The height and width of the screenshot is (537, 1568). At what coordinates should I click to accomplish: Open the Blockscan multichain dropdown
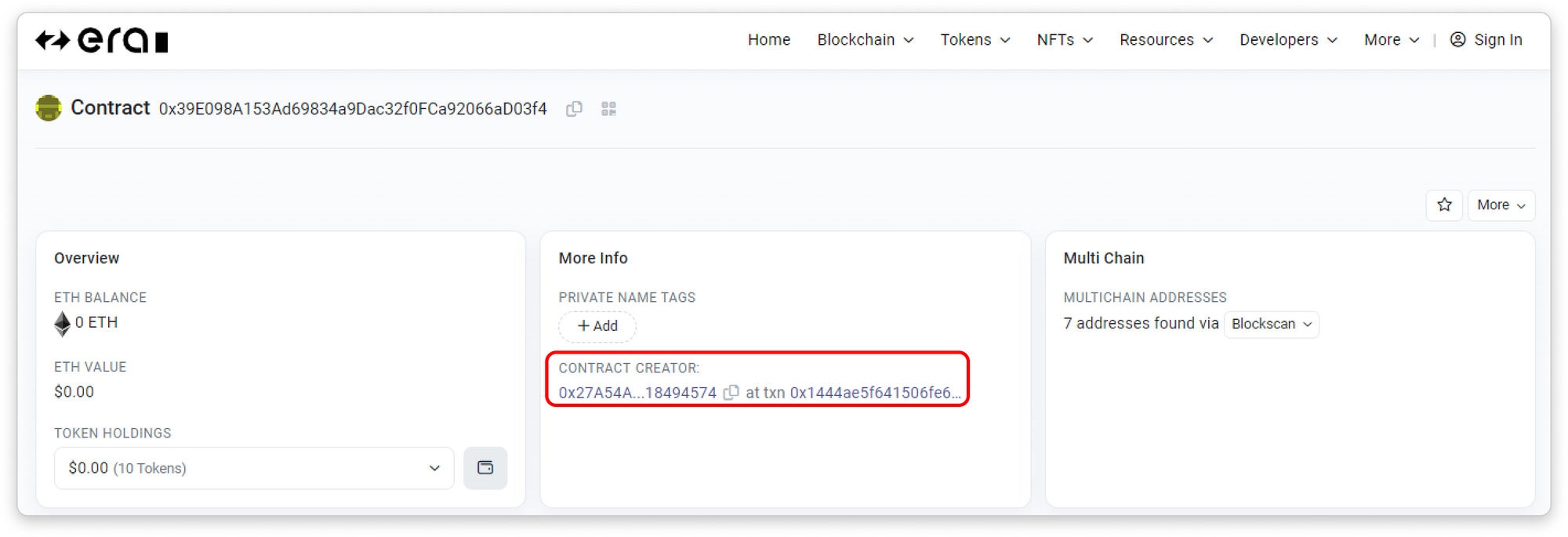click(x=1271, y=325)
